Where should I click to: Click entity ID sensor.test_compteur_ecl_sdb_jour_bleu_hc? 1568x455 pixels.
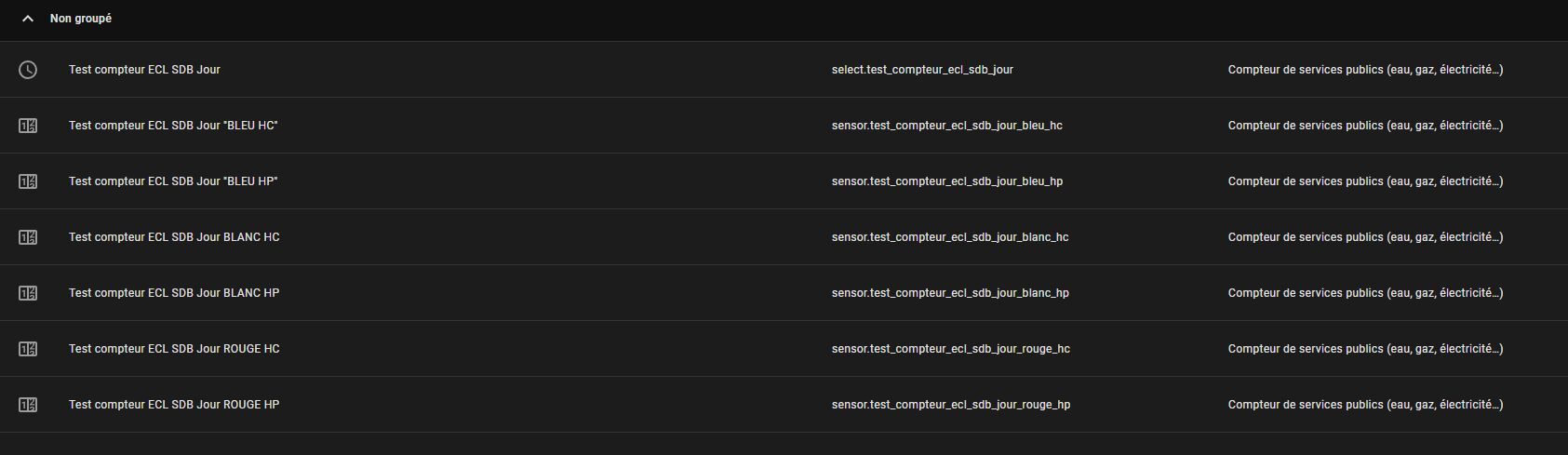pos(946,126)
